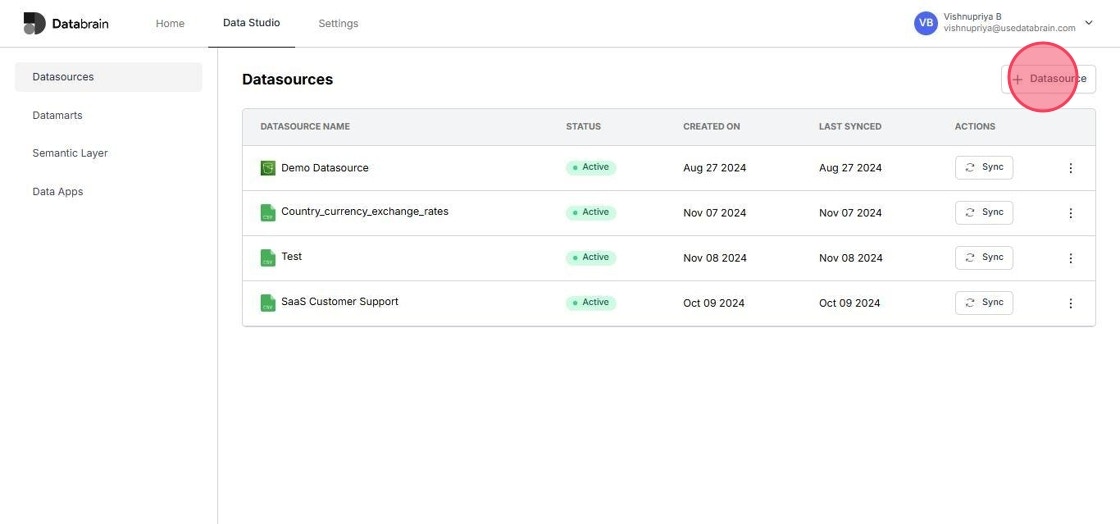Switch to the Home tab
1120x524 pixels.
pos(170,24)
